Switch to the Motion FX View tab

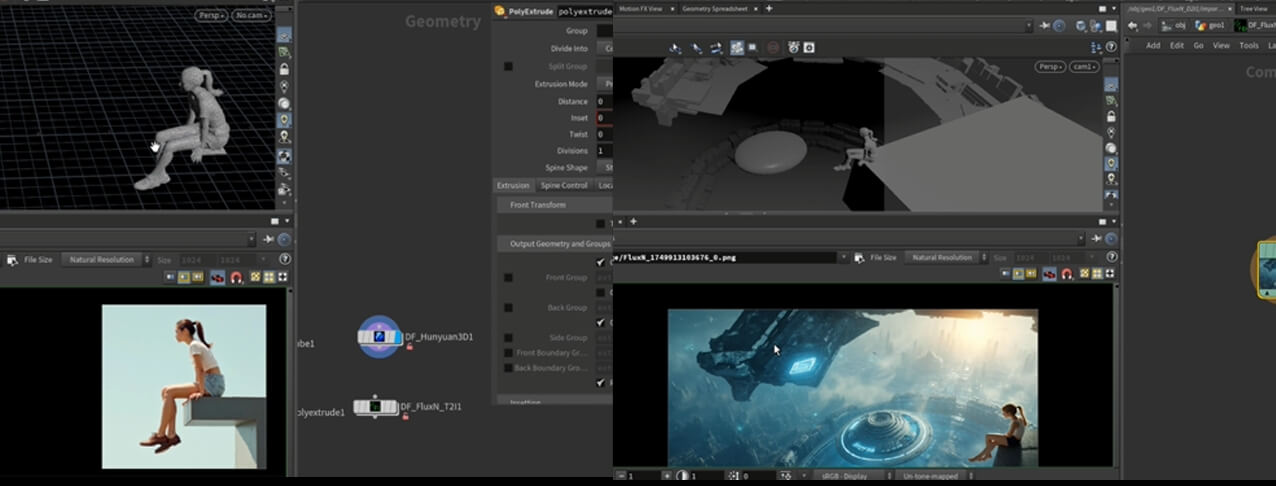coord(640,8)
